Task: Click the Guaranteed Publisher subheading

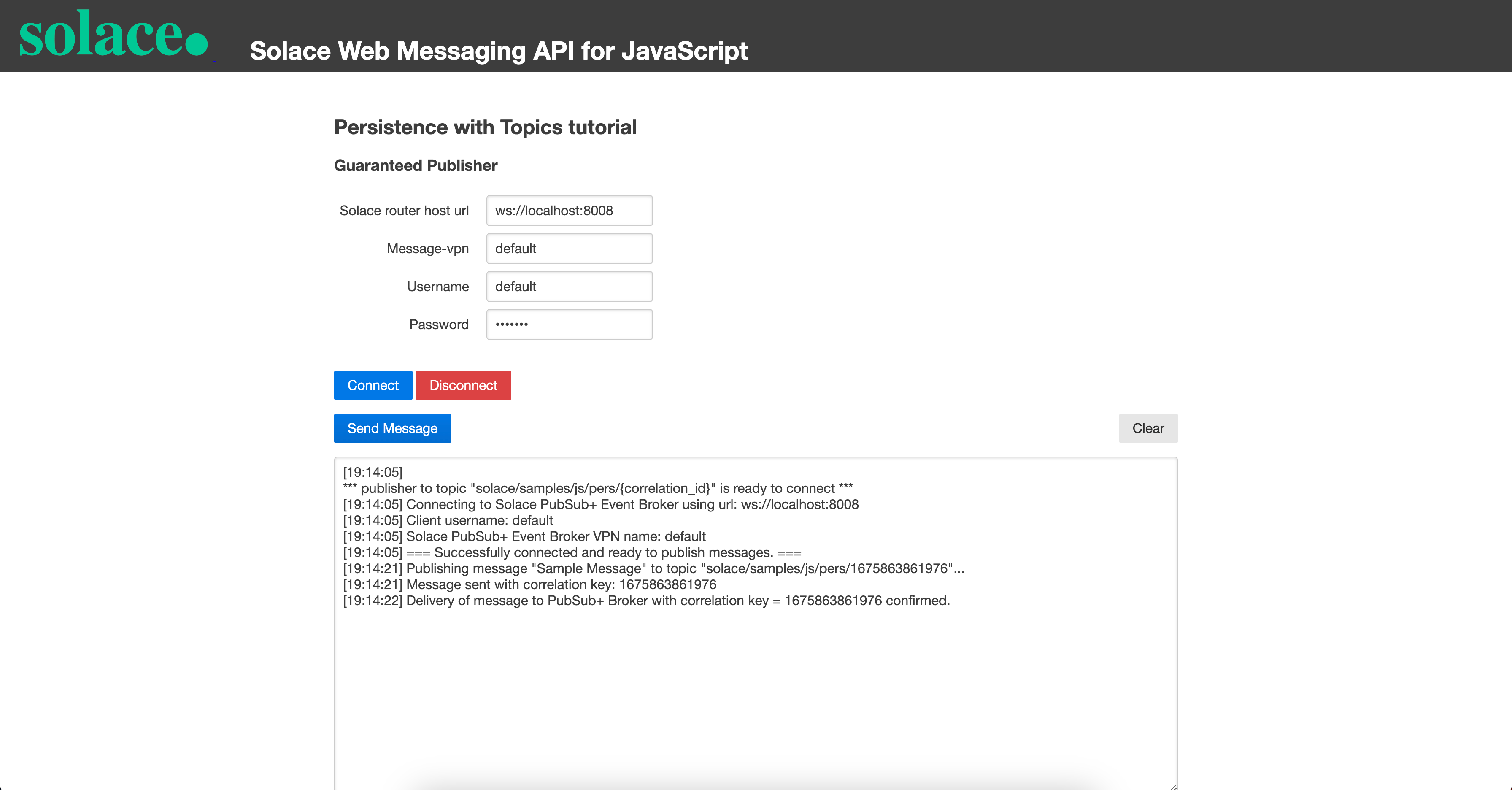Action: pyautogui.click(x=416, y=165)
